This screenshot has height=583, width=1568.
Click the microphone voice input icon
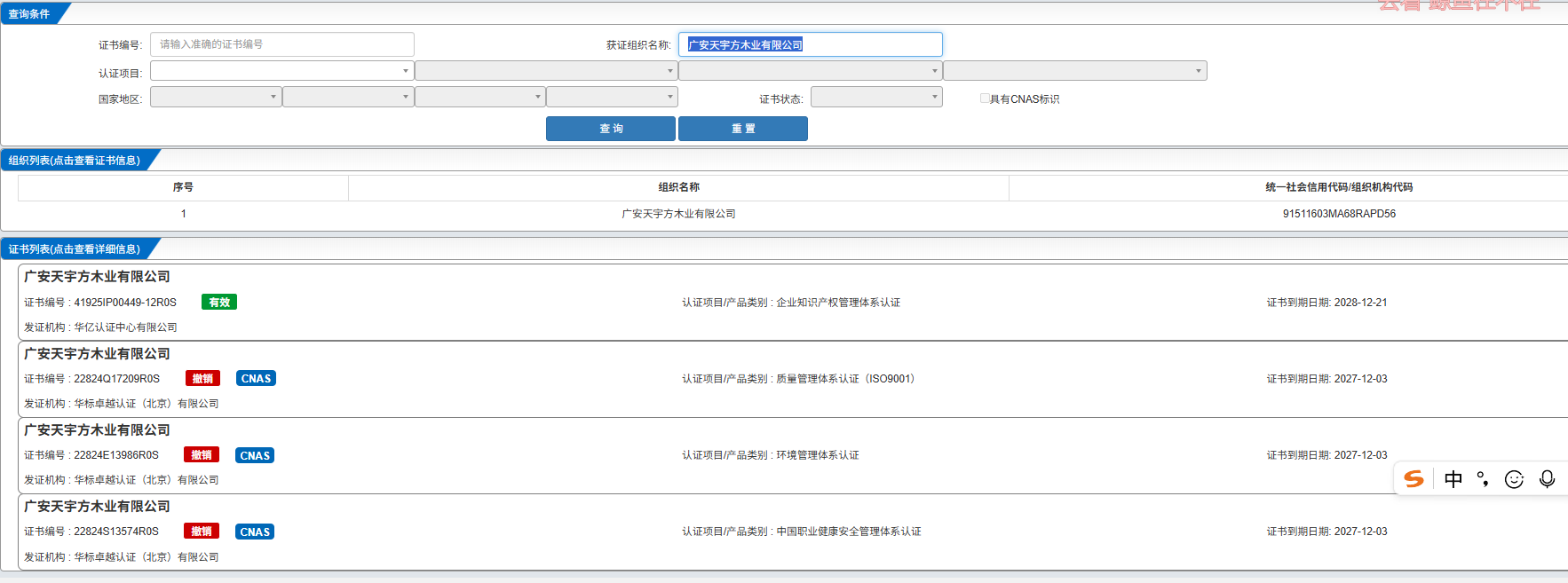pyautogui.click(x=1547, y=479)
